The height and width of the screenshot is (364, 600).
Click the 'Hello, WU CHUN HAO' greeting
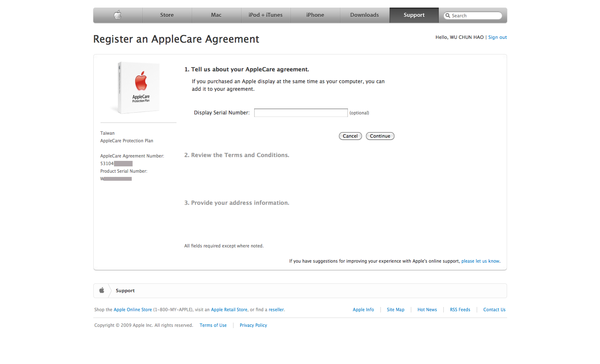point(460,37)
